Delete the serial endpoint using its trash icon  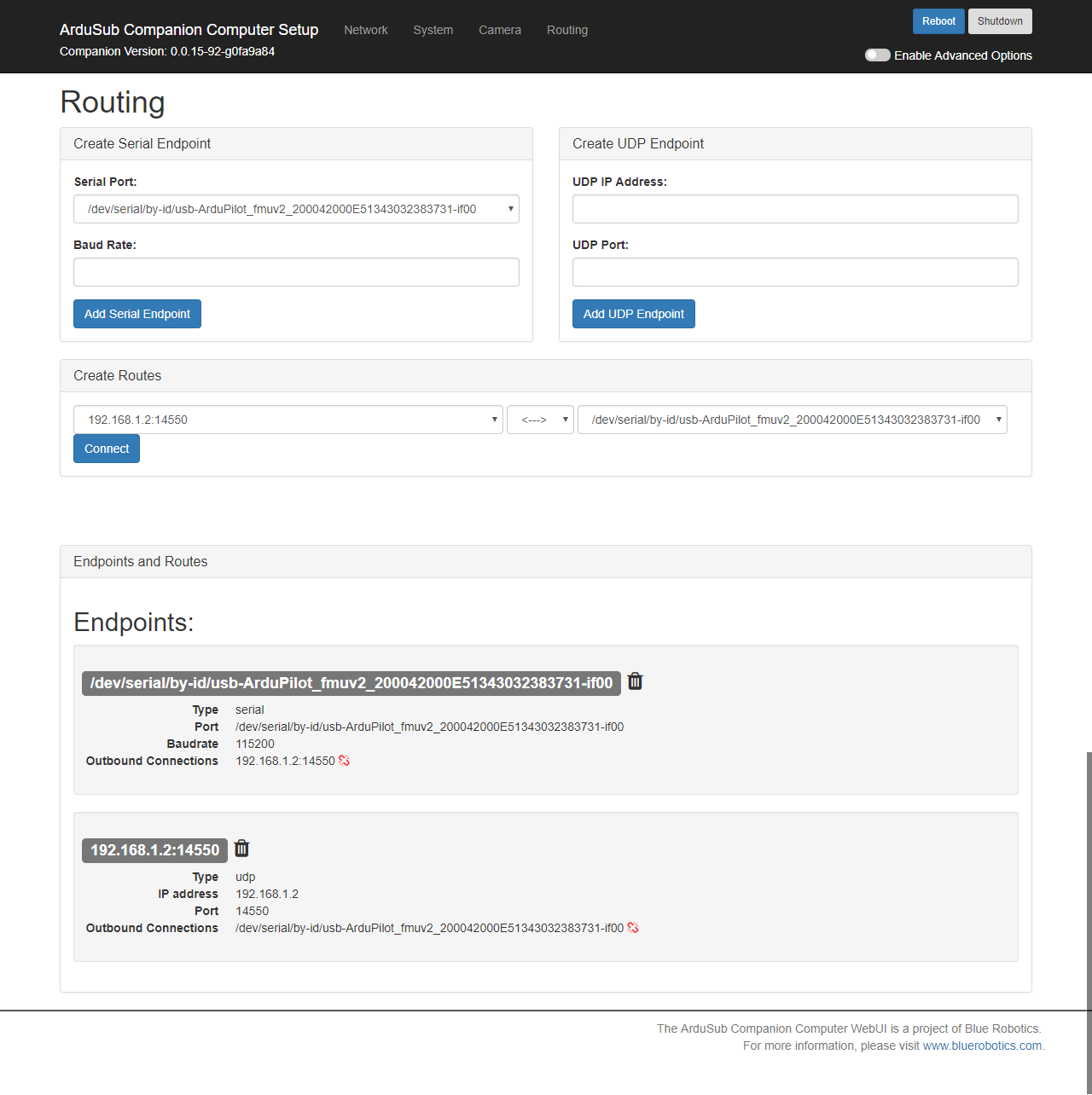635,681
